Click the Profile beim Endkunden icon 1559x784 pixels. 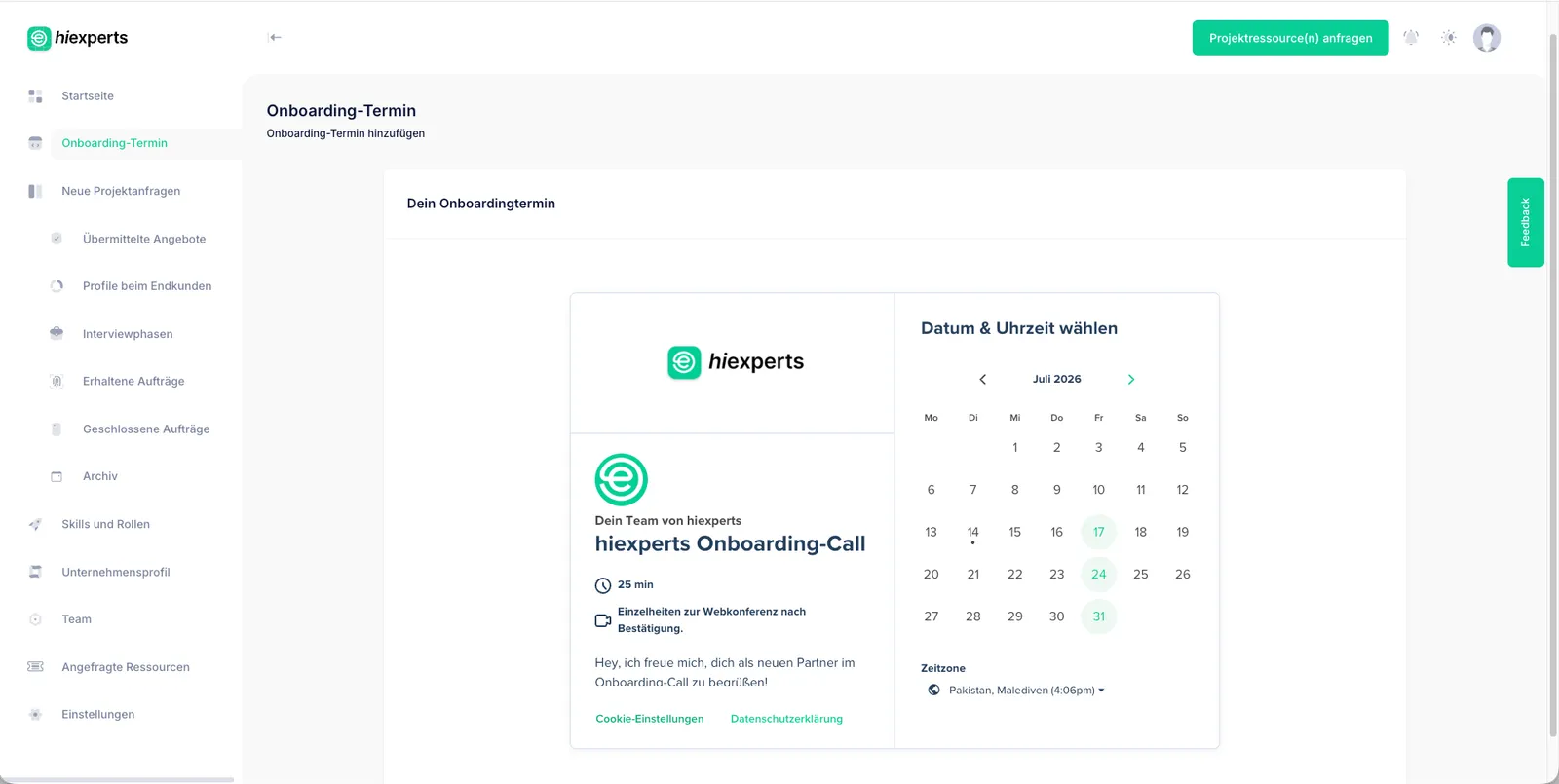tap(57, 286)
